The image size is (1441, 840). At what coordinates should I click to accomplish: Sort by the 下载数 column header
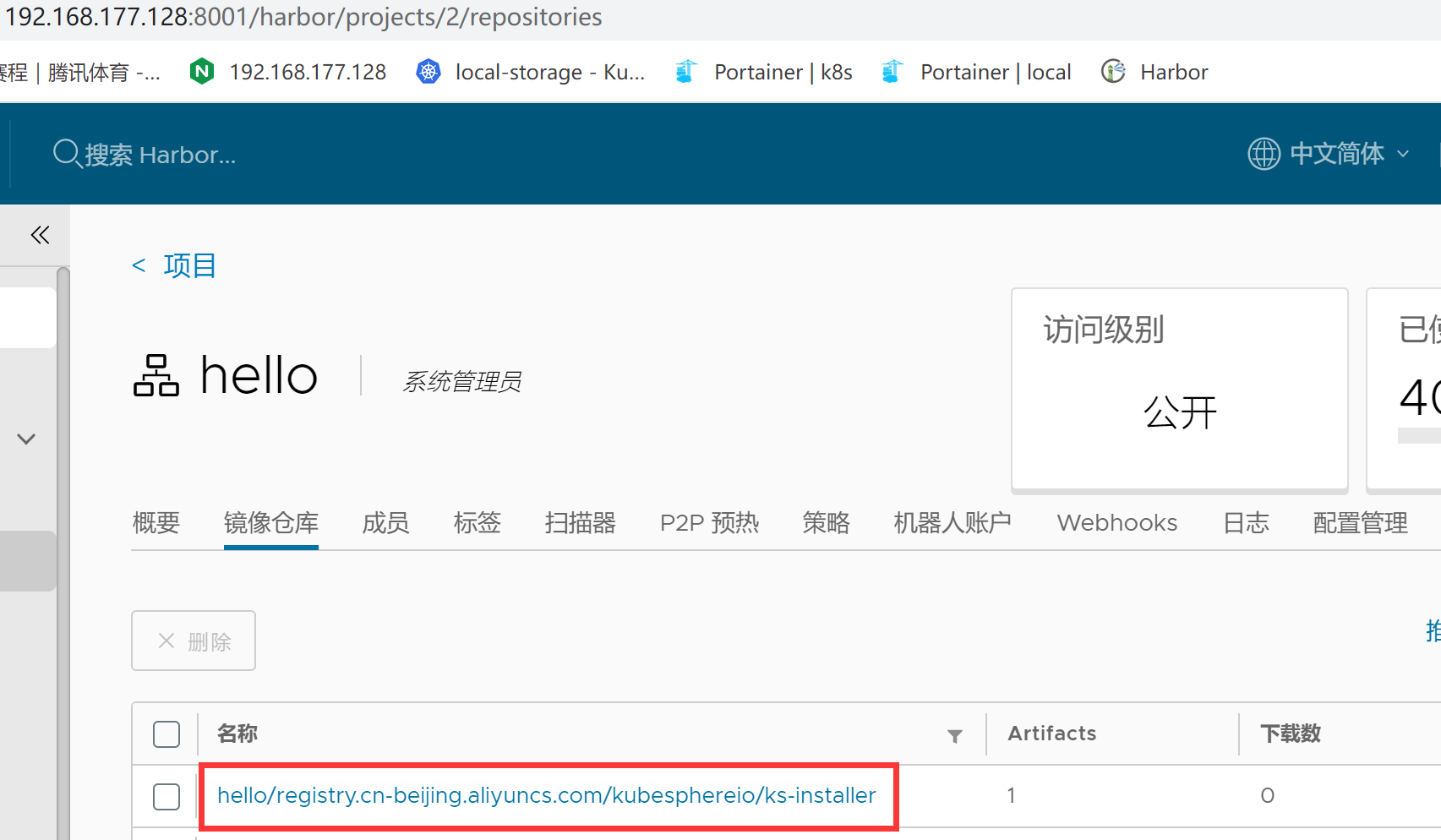coord(1291,734)
